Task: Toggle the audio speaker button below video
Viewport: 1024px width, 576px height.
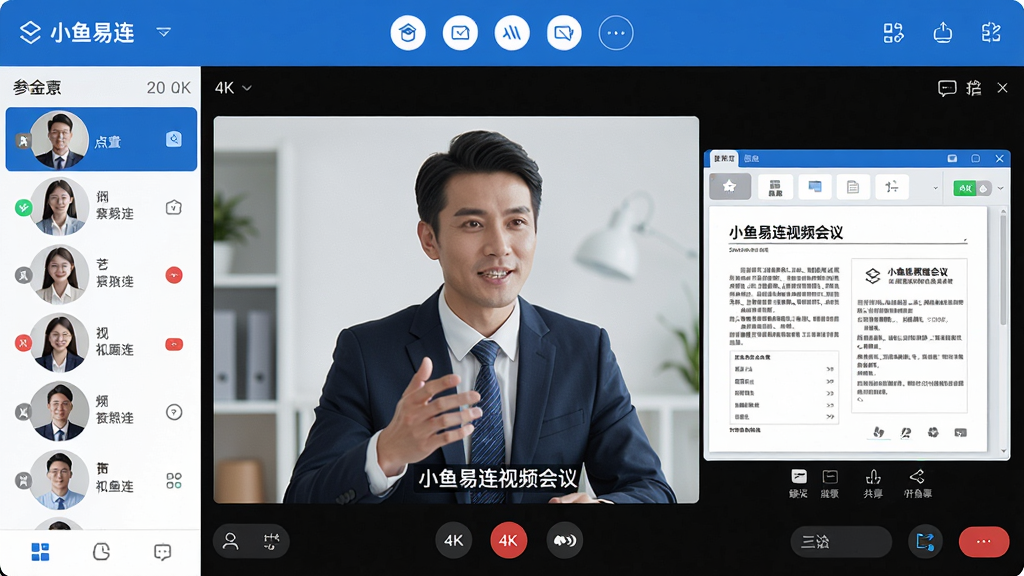Action: pos(564,541)
